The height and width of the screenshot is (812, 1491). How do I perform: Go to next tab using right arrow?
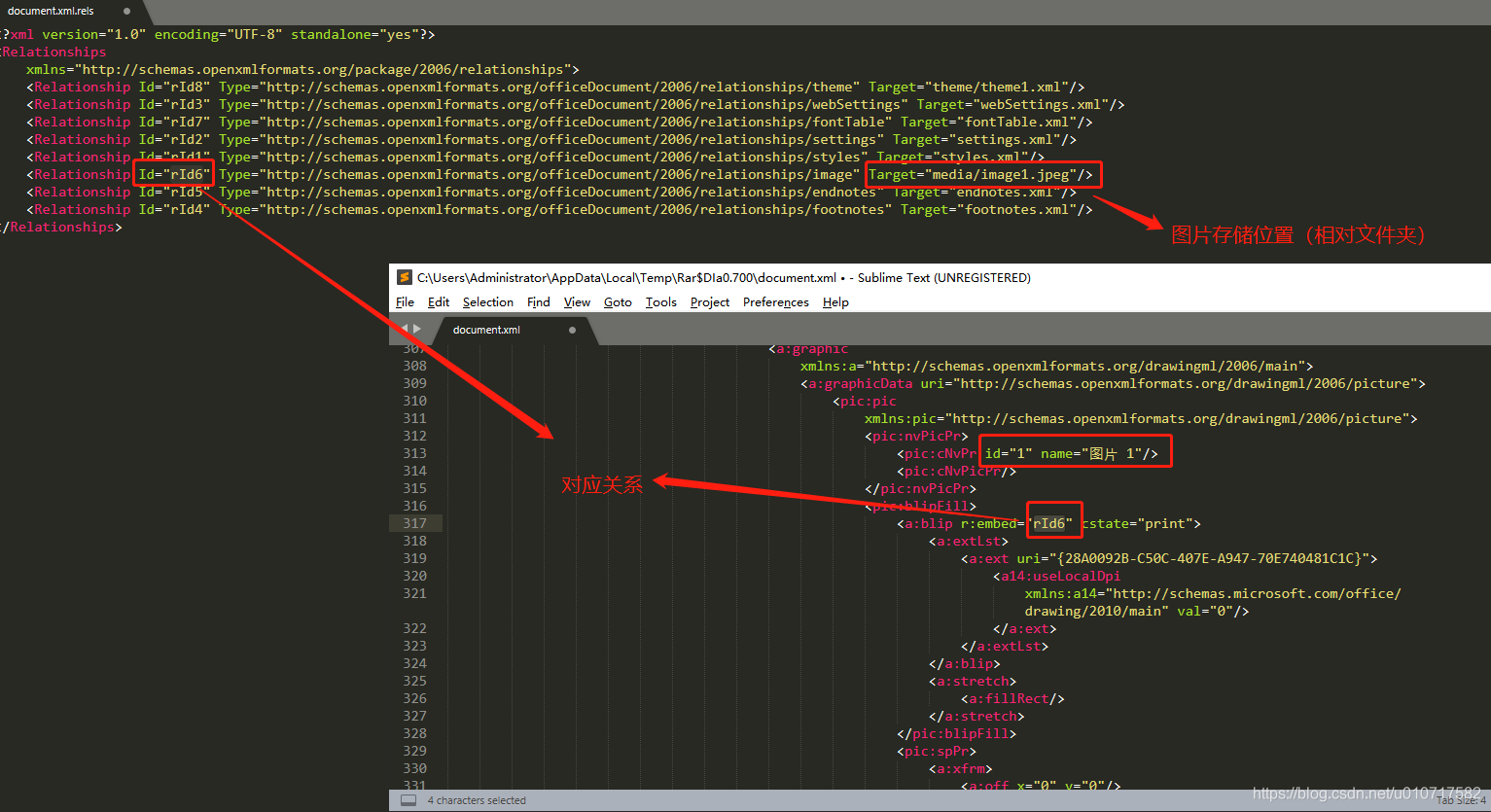click(417, 329)
